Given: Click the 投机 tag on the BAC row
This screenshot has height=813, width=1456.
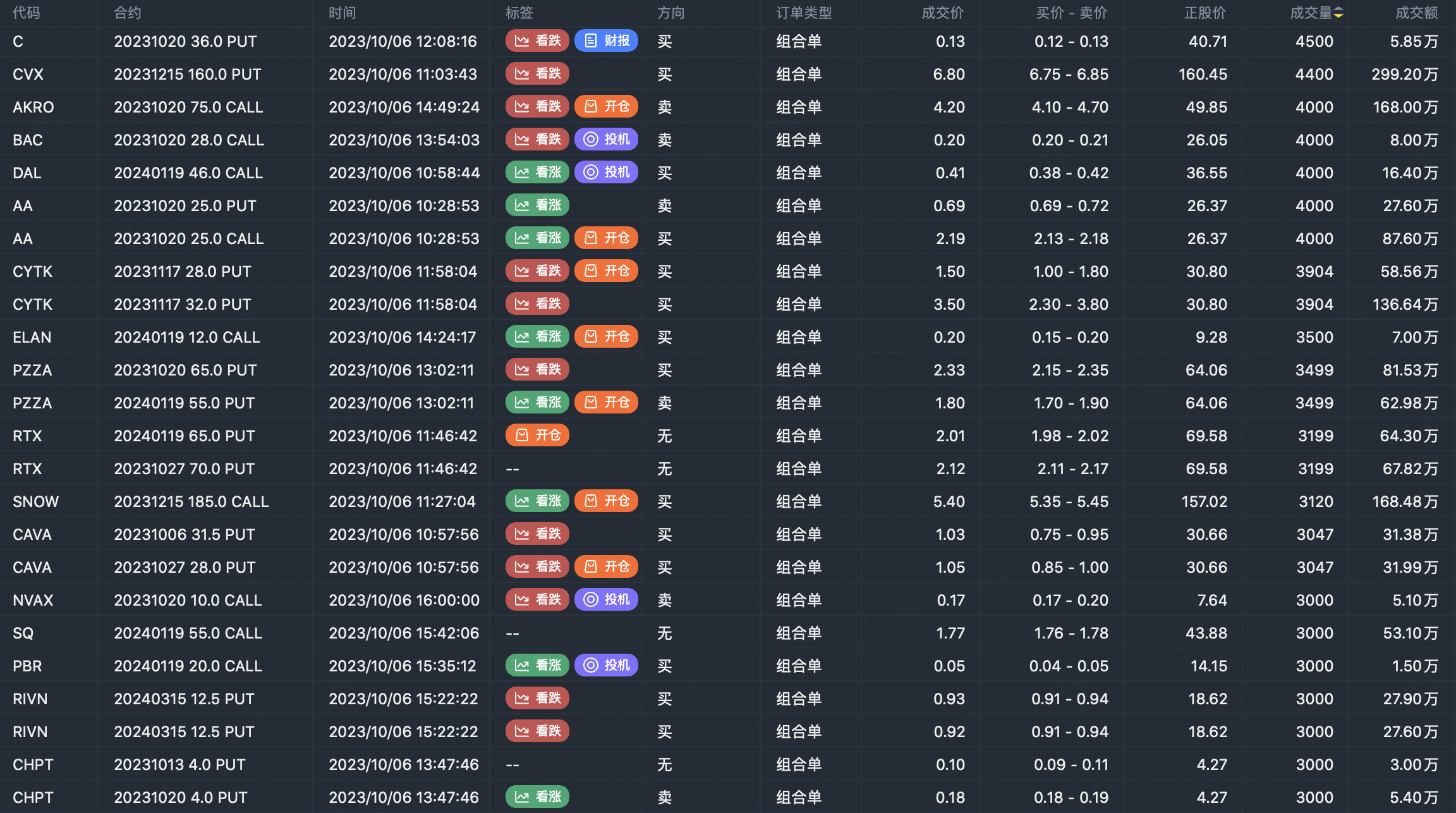Looking at the screenshot, I should 606,140.
